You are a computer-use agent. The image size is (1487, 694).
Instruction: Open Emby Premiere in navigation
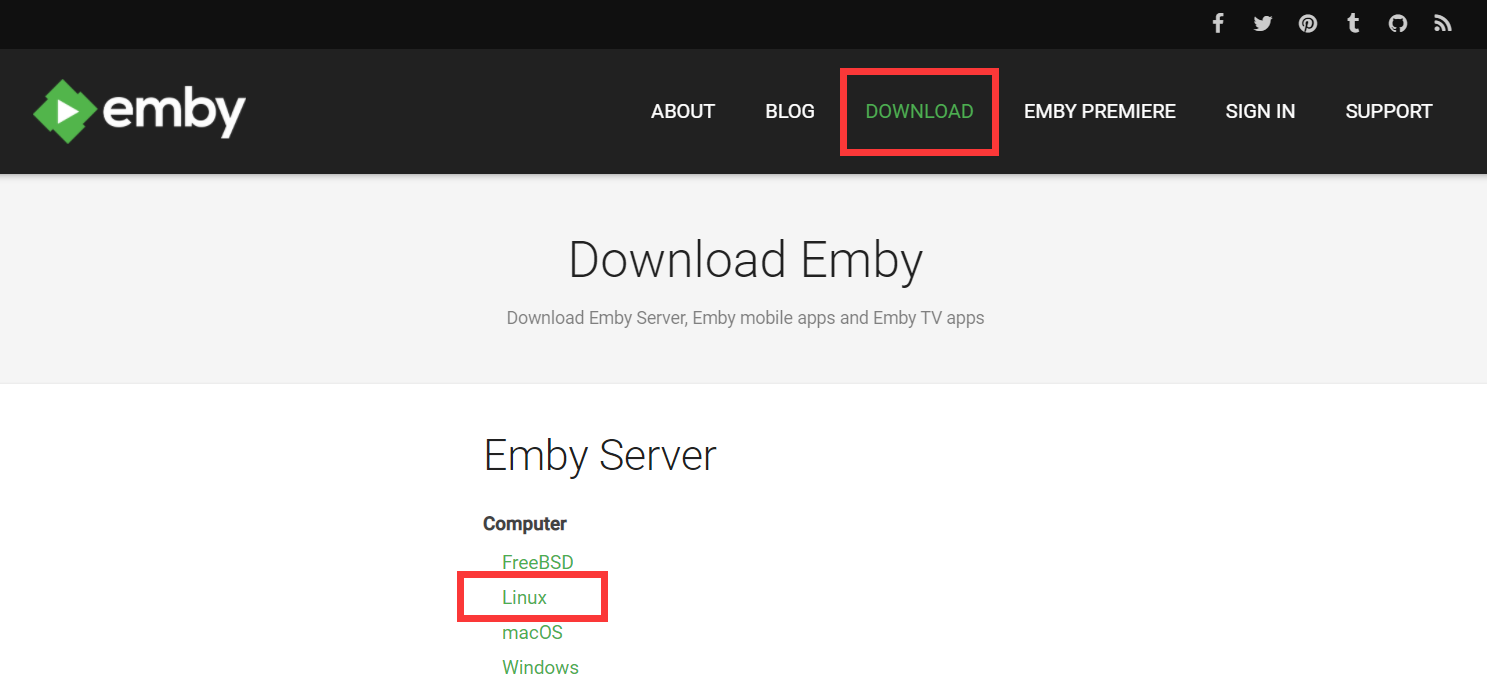pyautogui.click(x=1100, y=111)
